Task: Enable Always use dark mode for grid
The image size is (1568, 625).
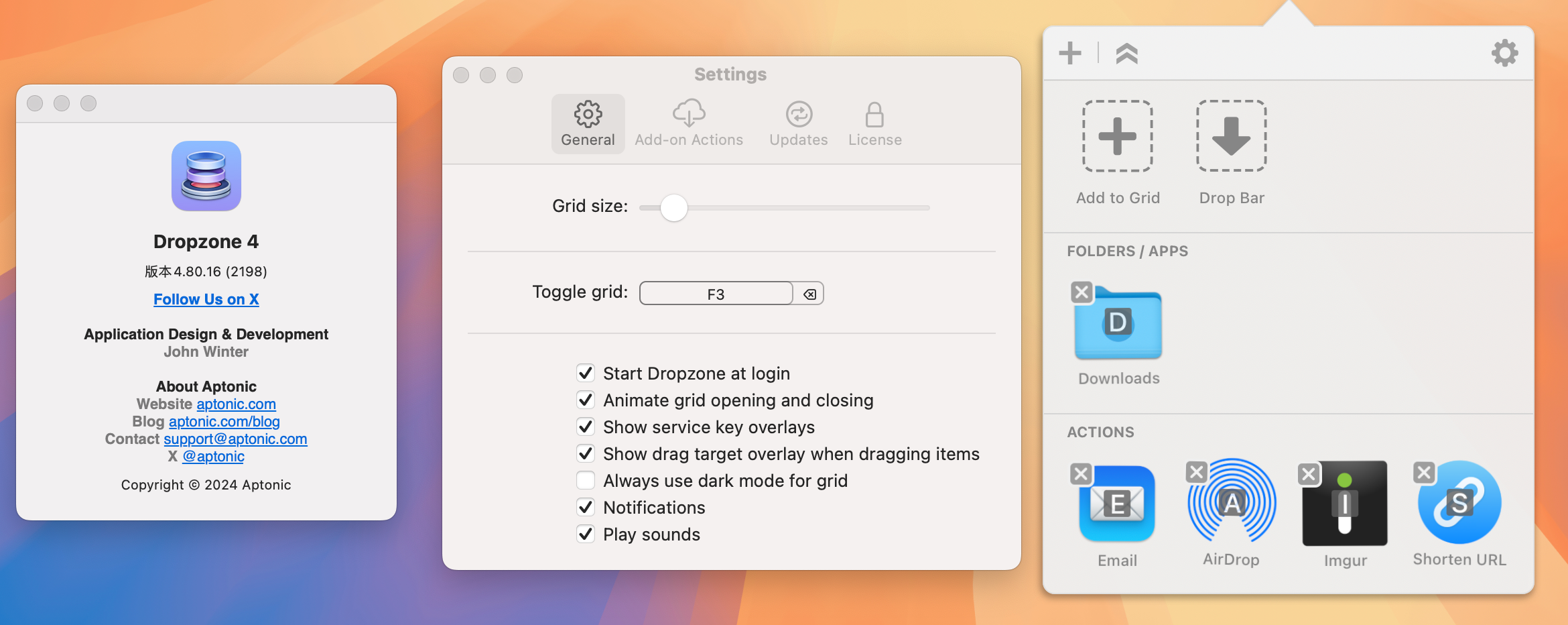Action: tap(586, 480)
